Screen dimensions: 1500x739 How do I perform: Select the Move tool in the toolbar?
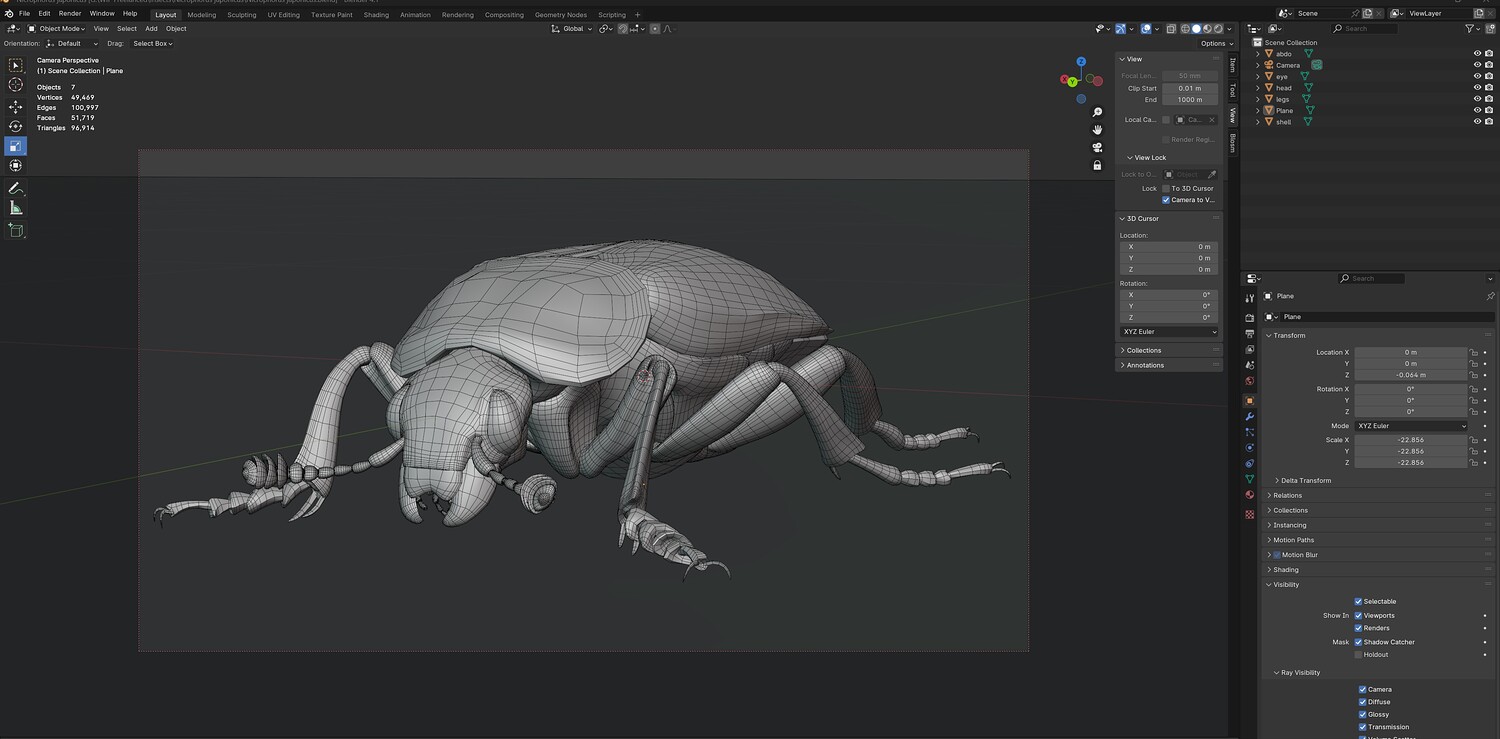tap(16, 106)
